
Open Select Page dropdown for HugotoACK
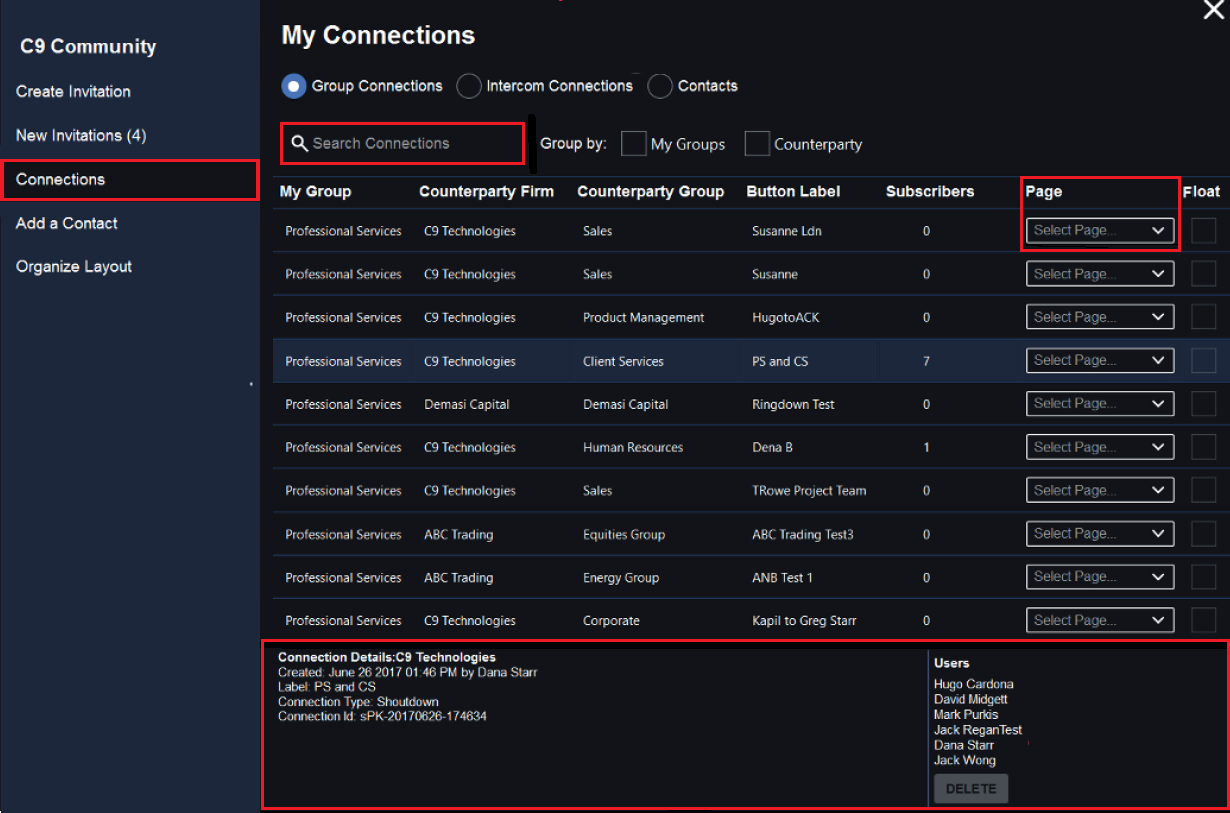point(1100,317)
